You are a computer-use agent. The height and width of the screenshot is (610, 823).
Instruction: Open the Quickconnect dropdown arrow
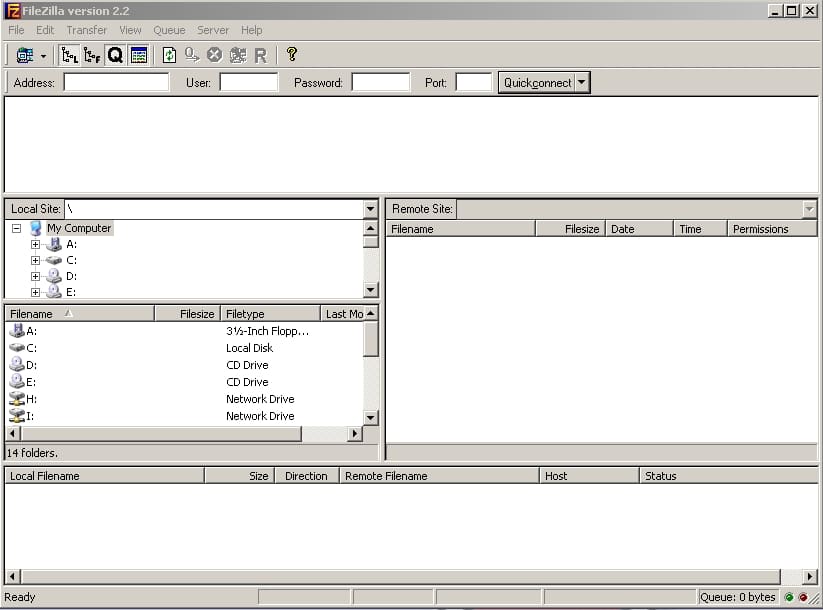pyautogui.click(x=581, y=82)
